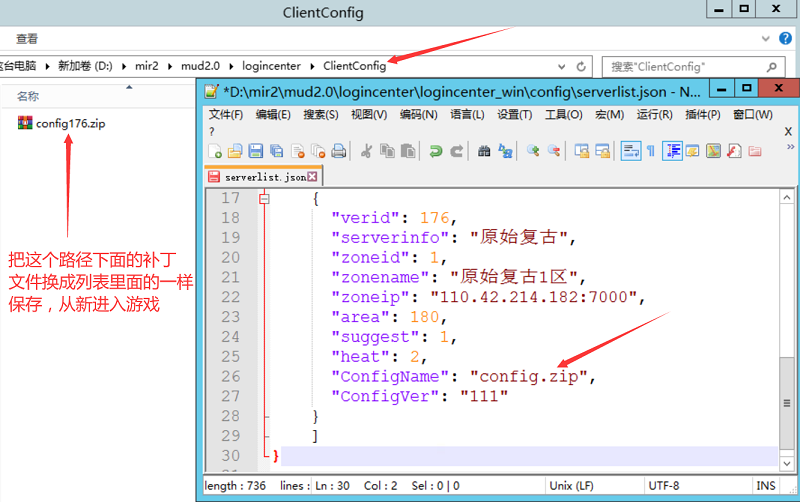Click the 名称 column header in Explorer
Screen dimensions: 800x502
28,96
